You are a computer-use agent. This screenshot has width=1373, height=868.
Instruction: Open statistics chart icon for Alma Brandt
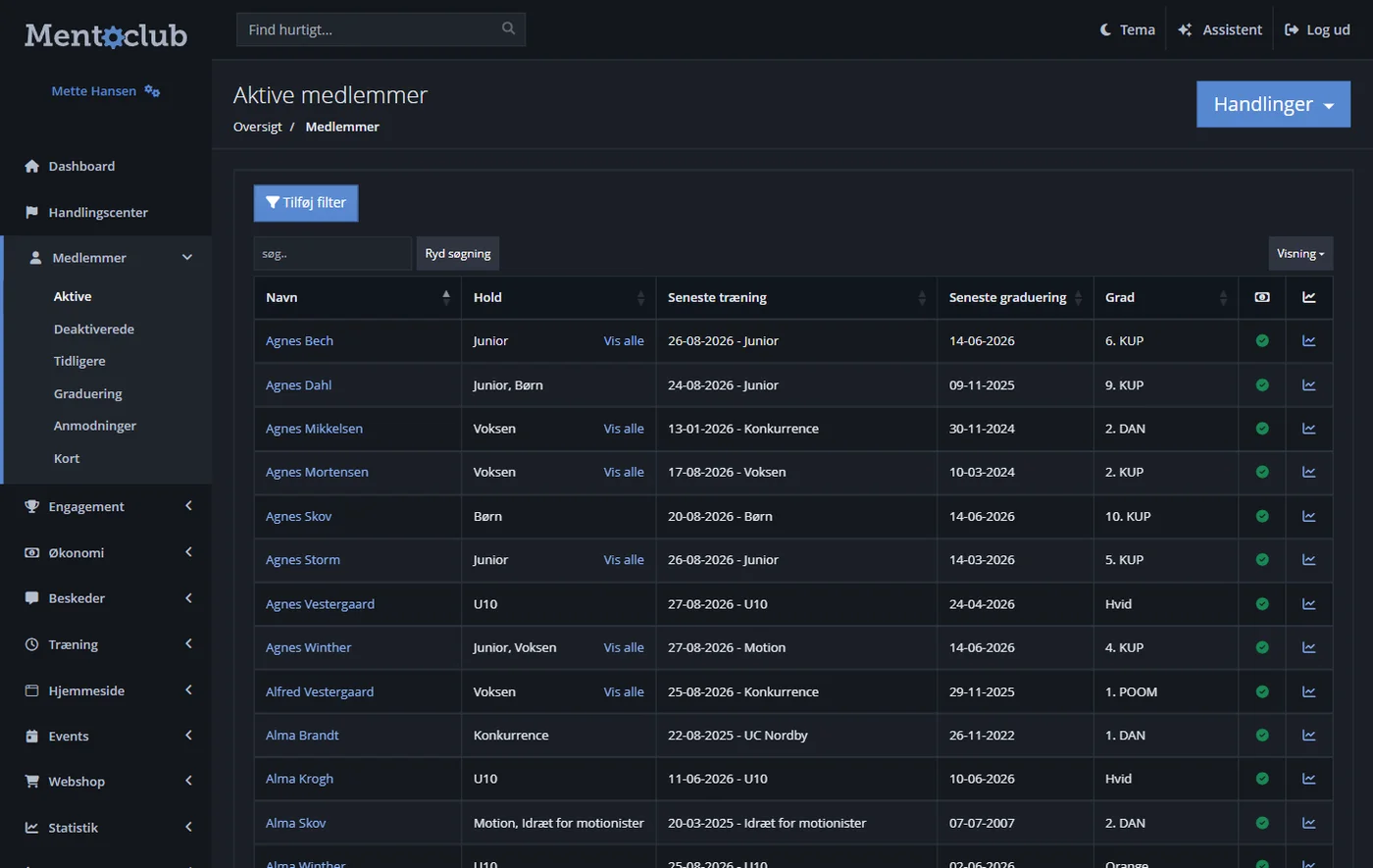[1308, 735]
